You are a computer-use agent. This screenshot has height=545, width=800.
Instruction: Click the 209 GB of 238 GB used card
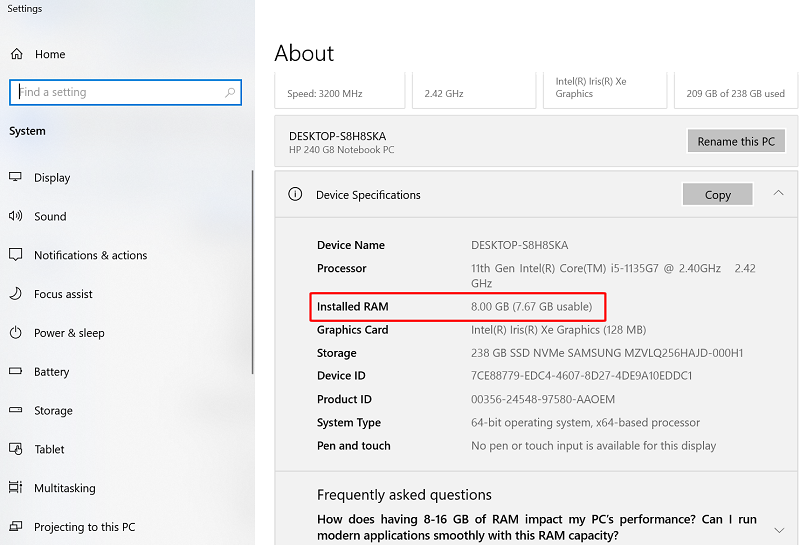click(x=735, y=90)
